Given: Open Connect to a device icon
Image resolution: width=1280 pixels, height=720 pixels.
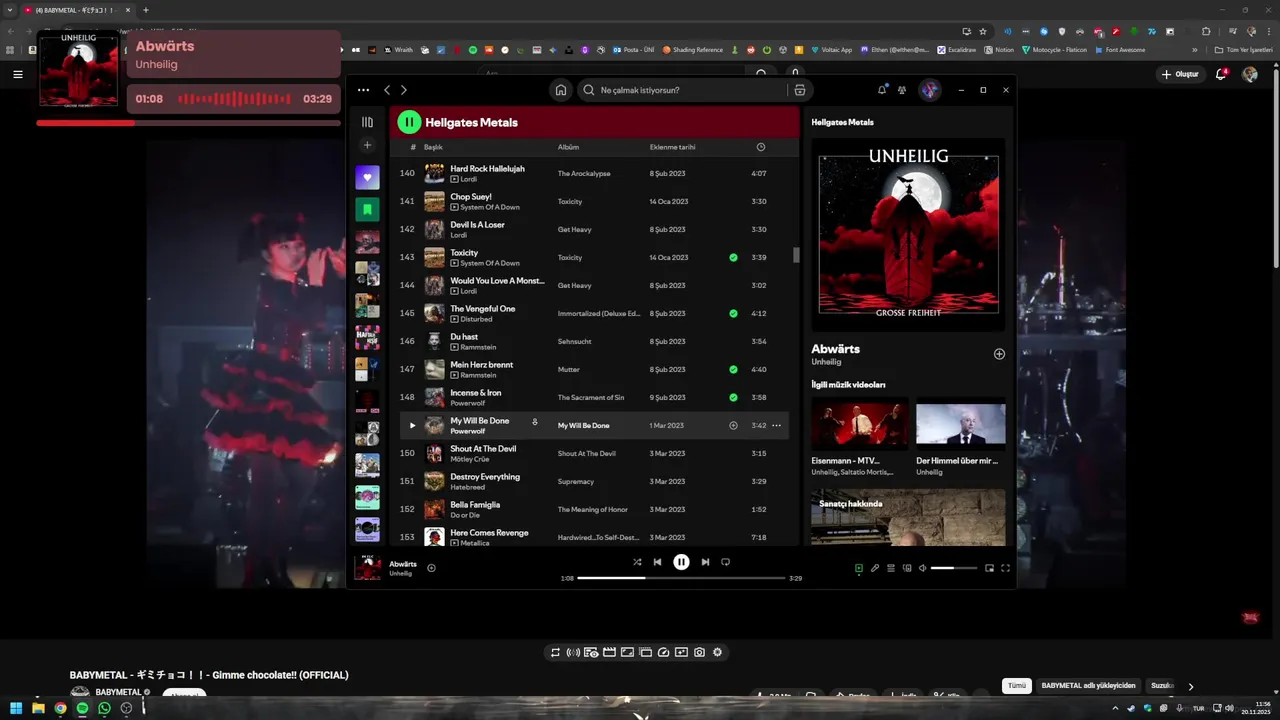Looking at the screenshot, I should tap(907, 568).
